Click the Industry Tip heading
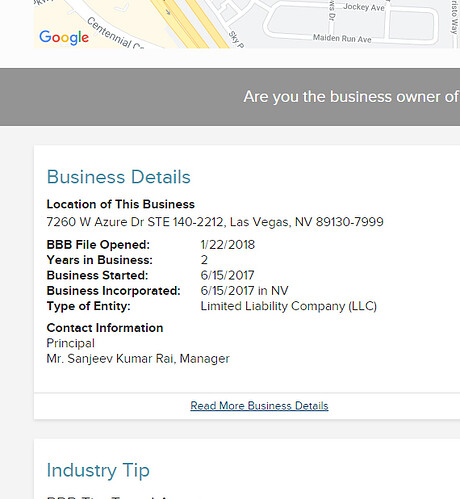The width and height of the screenshot is (460, 499). [x=98, y=470]
